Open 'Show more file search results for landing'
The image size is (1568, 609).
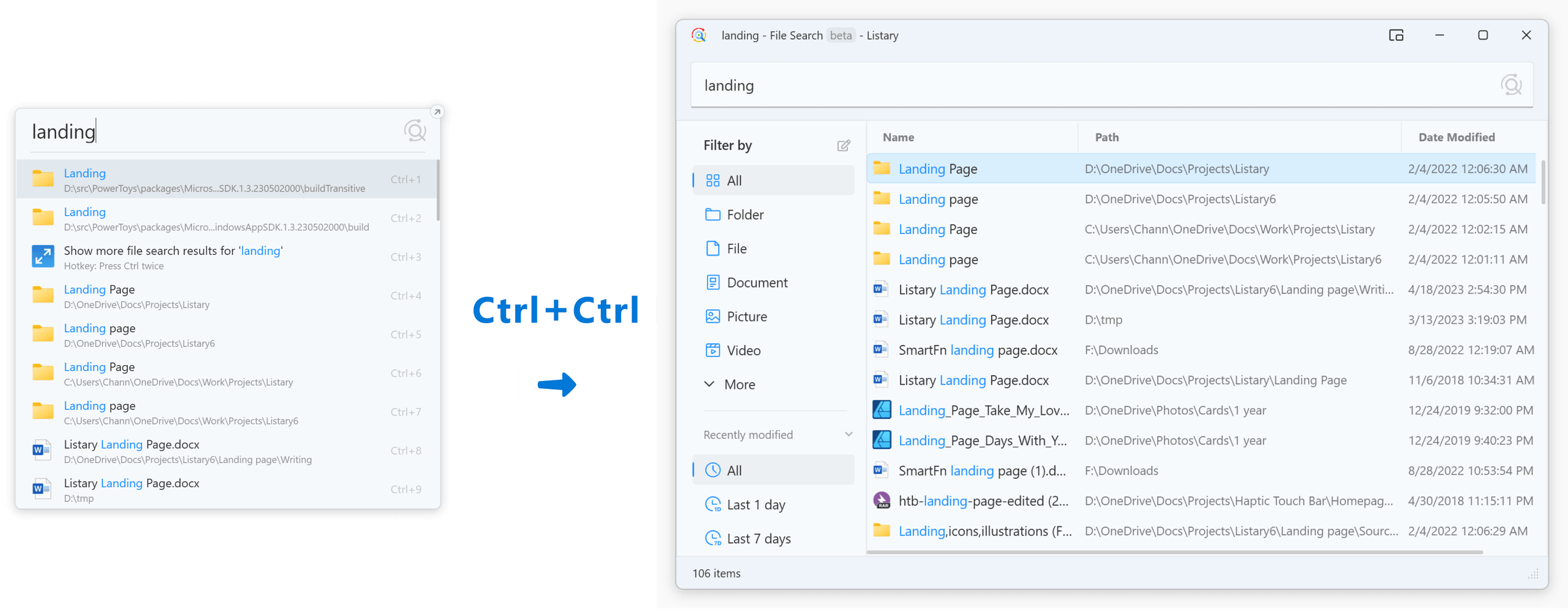click(173, 256)
